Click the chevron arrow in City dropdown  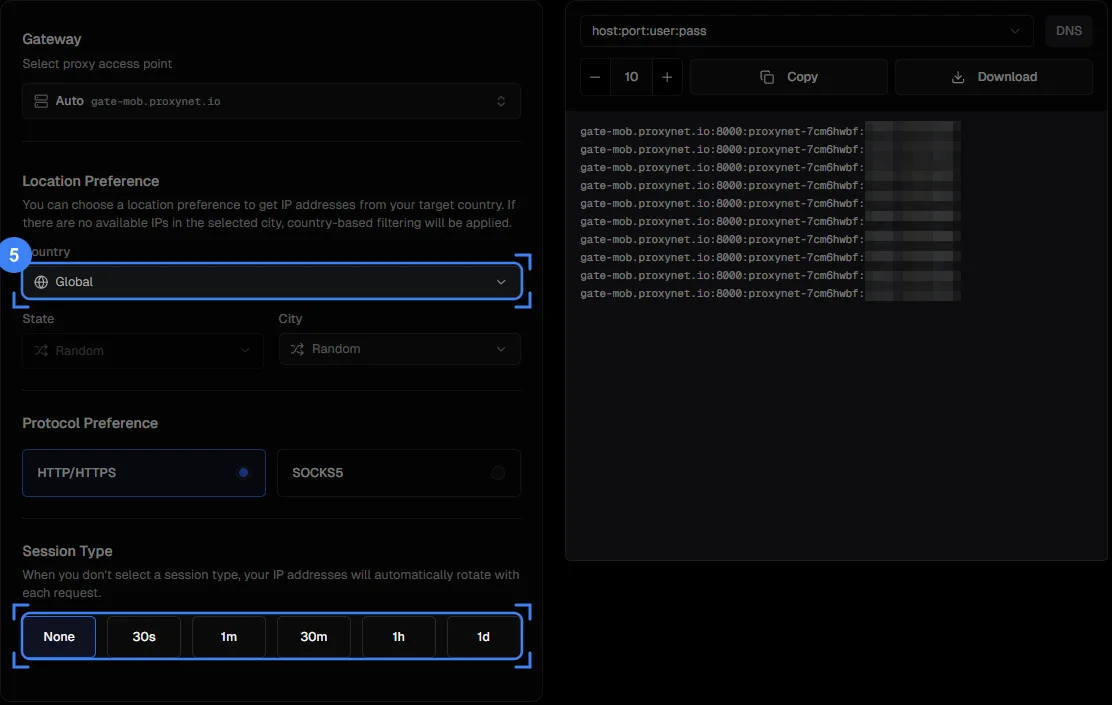tap(501, 349)
